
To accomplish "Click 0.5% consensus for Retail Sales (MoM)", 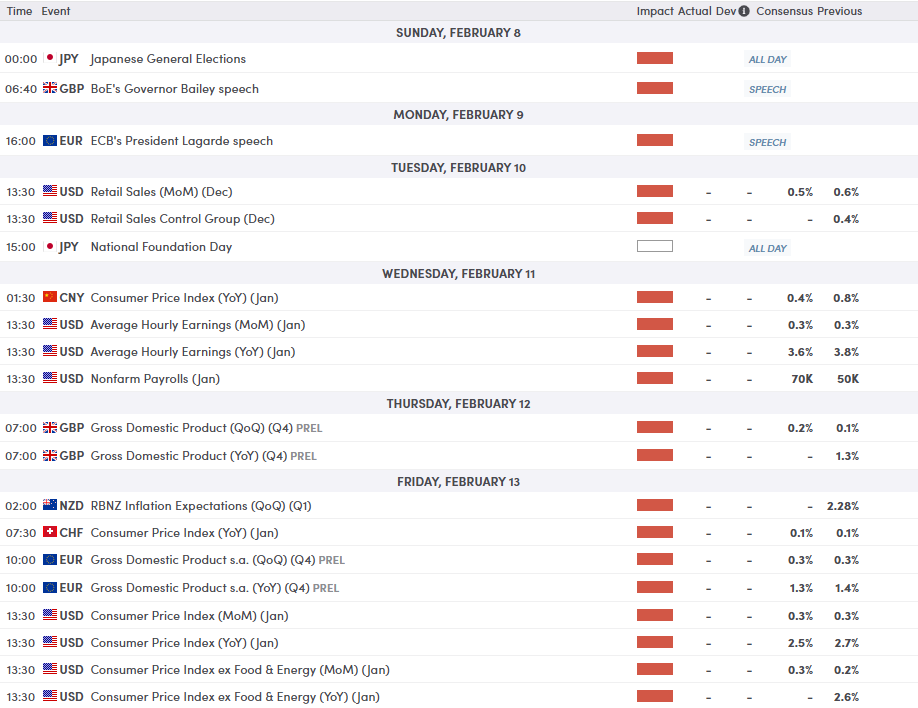I will pos(800,192).
